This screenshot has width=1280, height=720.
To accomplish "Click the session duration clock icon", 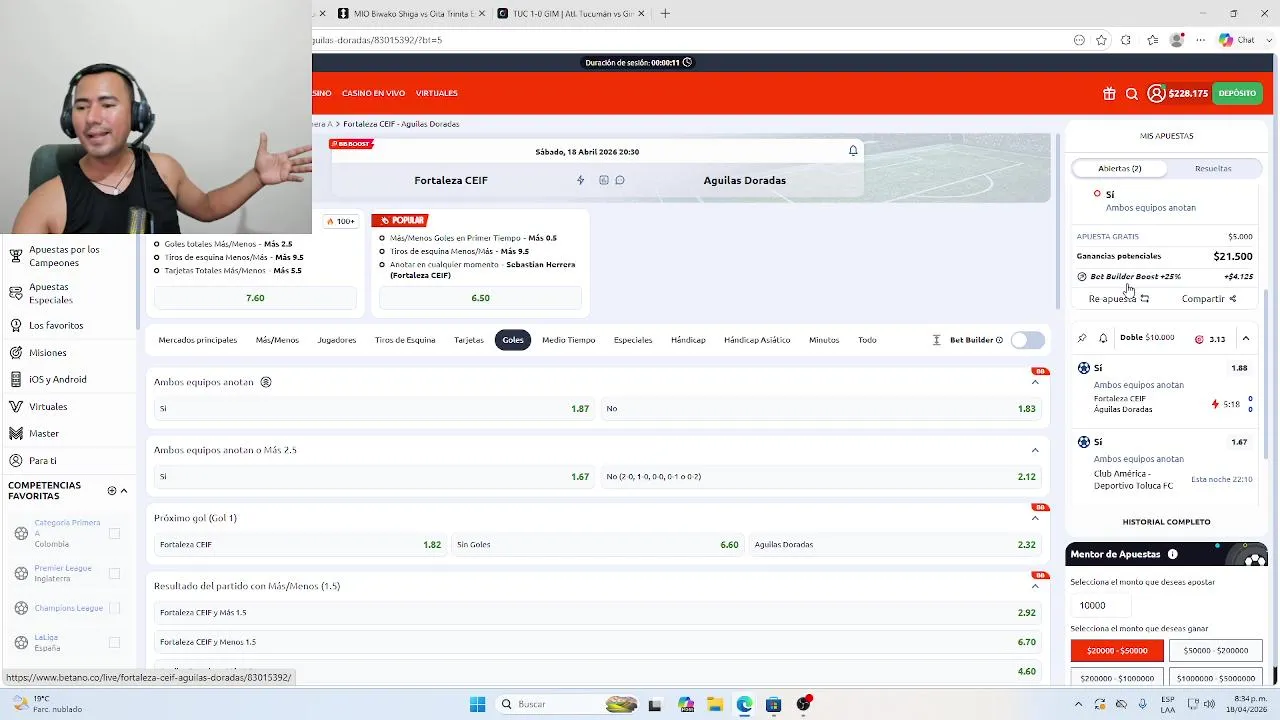I will coord(687,62).
